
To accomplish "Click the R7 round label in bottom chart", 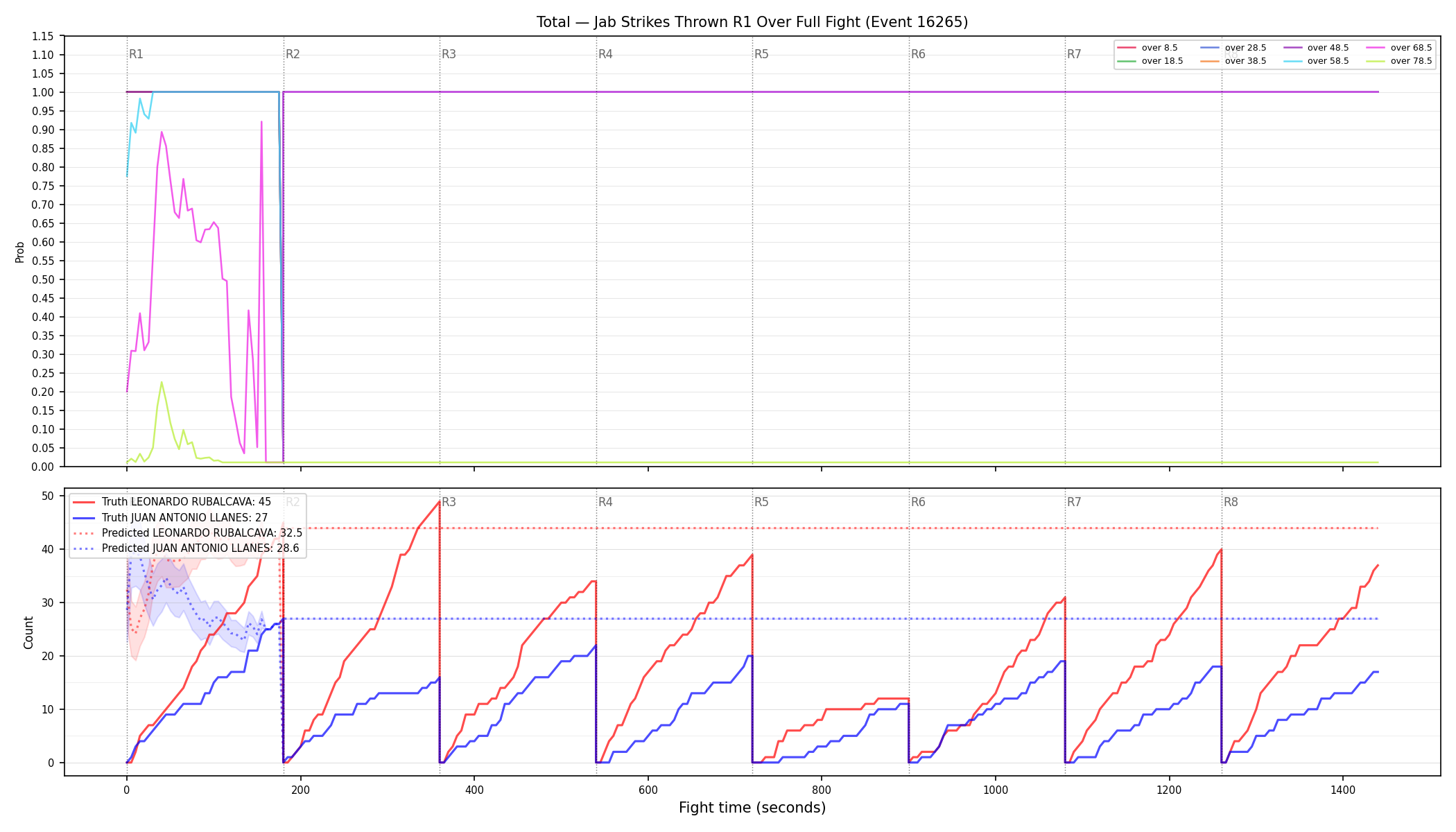I will (1074, 502).
